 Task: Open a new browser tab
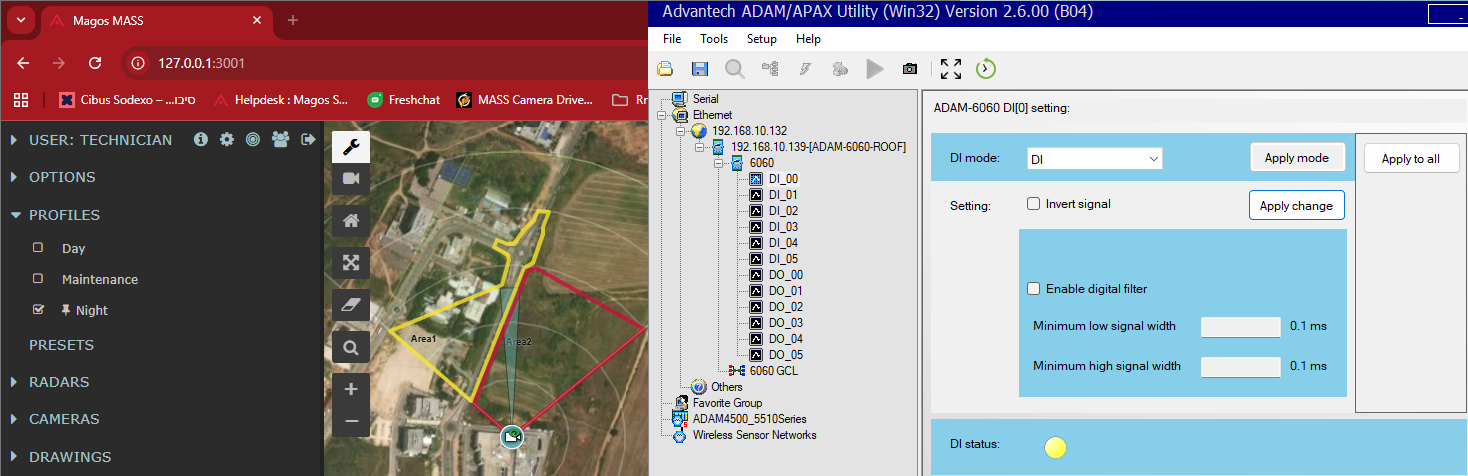coord(293,20)
